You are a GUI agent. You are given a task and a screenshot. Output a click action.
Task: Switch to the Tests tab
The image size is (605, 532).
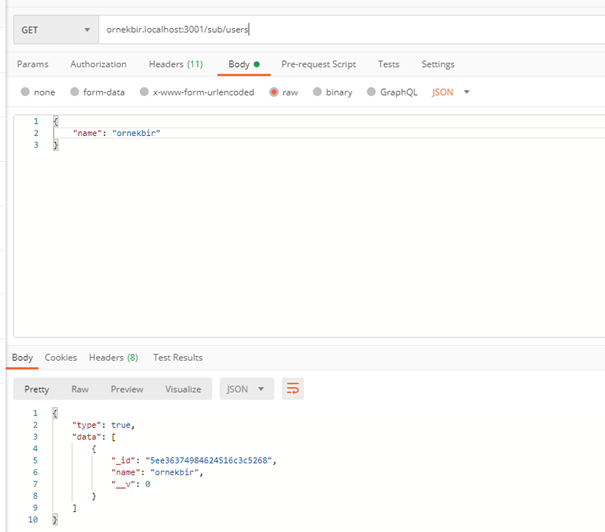388,64
